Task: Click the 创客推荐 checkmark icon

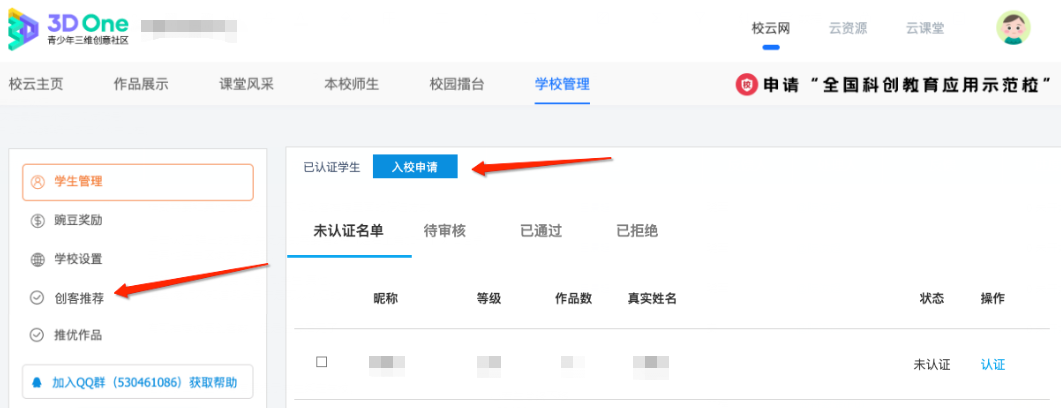Action: click(x=38, y=298)
